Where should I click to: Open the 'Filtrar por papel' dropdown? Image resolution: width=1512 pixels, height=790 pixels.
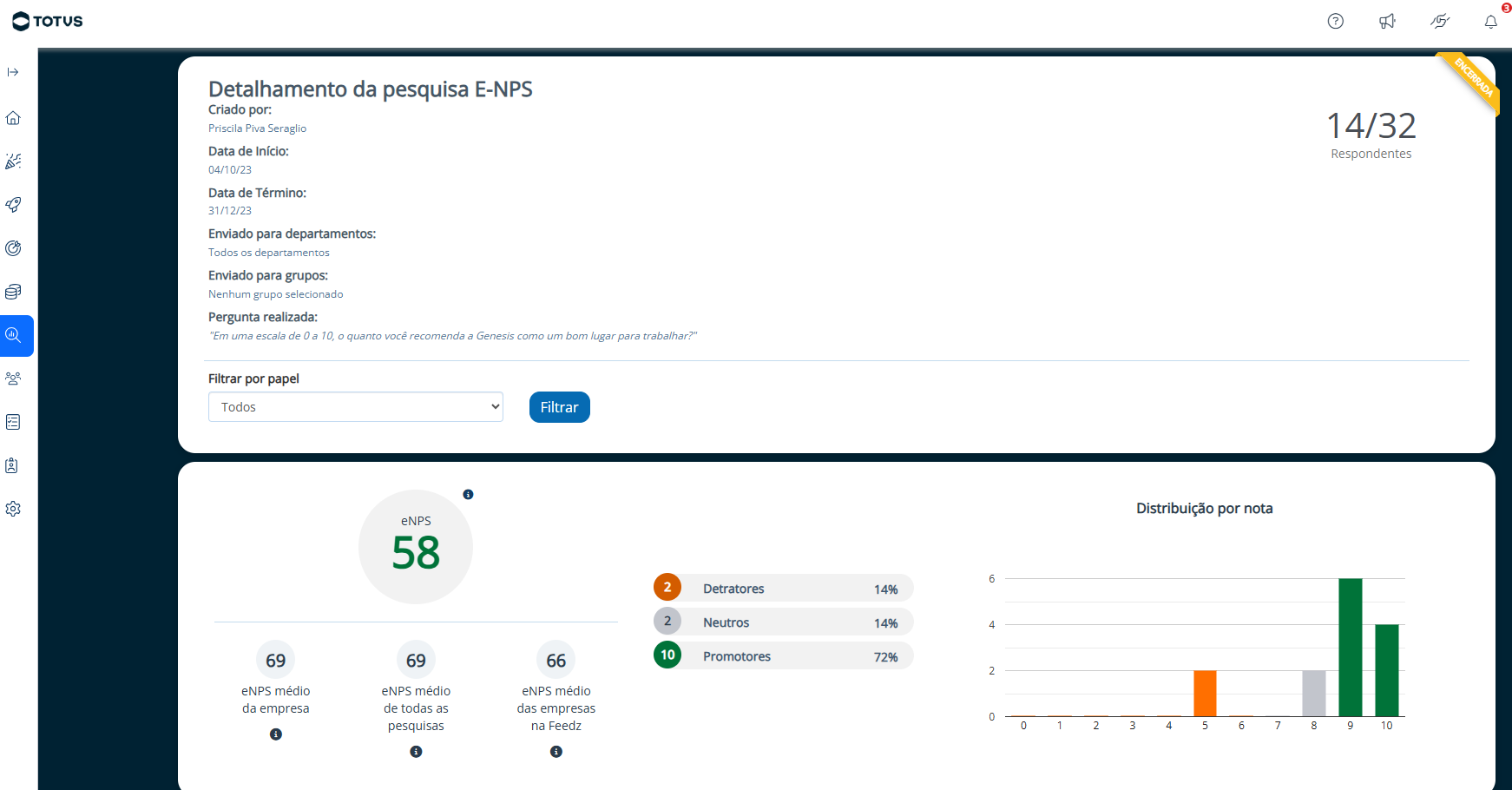356,407
